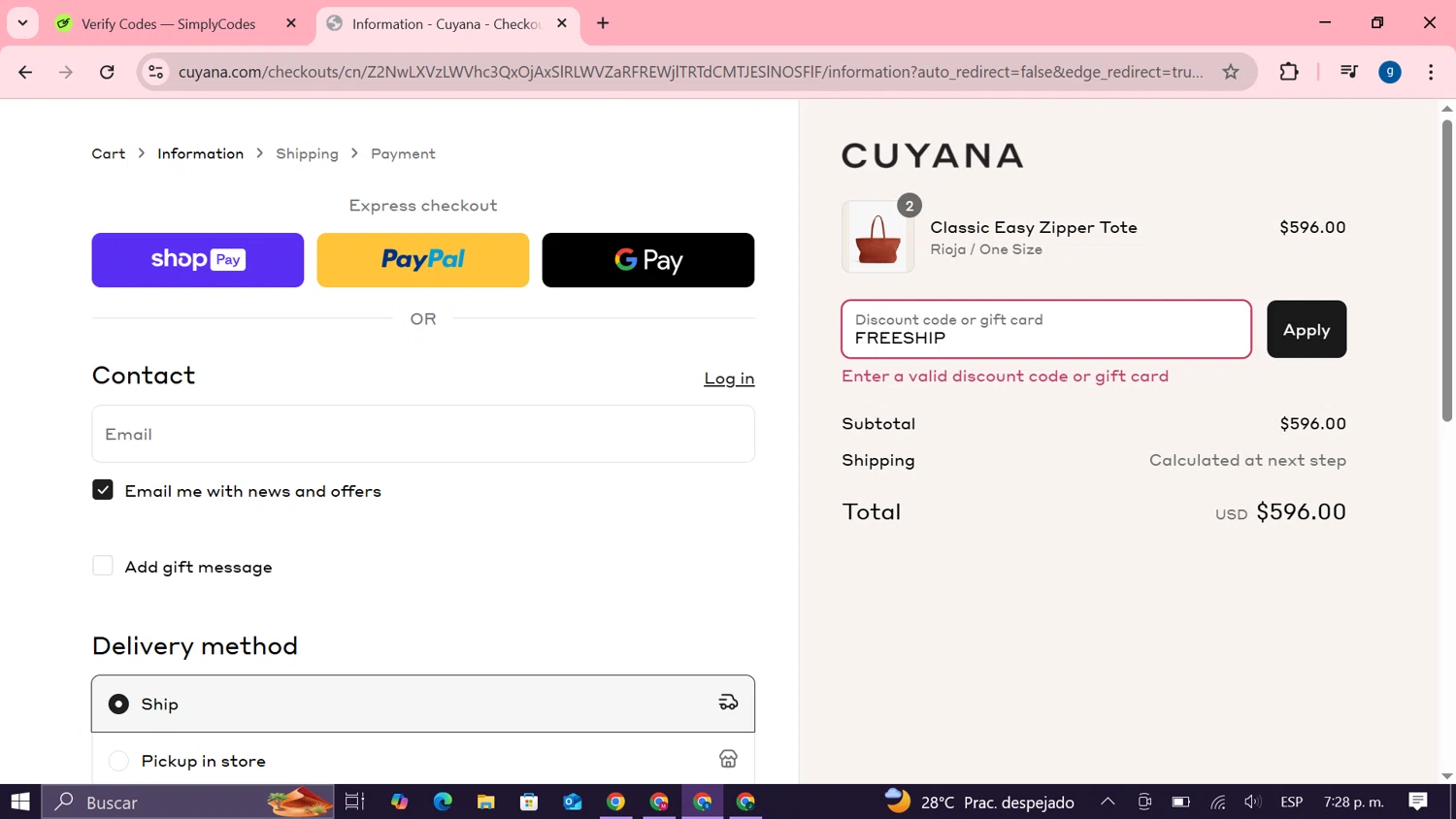Select the Ship delivery radio option
The image size is (1456, 819).
[118, 704]
